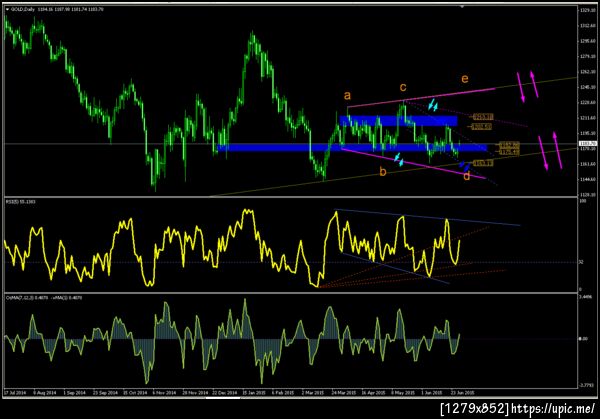Image resolution: width=600 pixels, height=419 pixels.
Task: Click the '17 Jul 2014' date label
Action: [15, 393]
